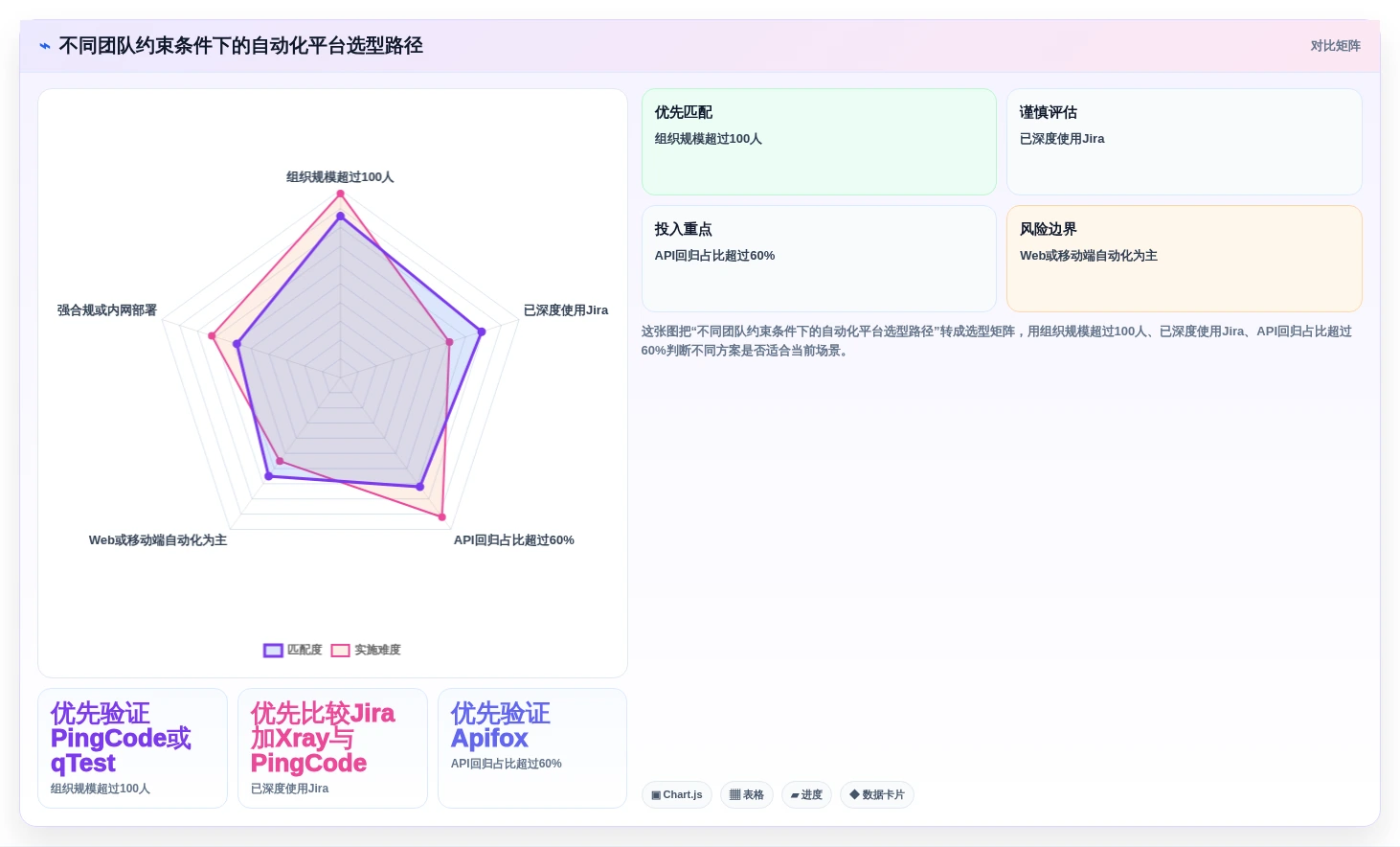Click the description paragraph starting 这张图把
1400x847 pixels.
(997, 341)
